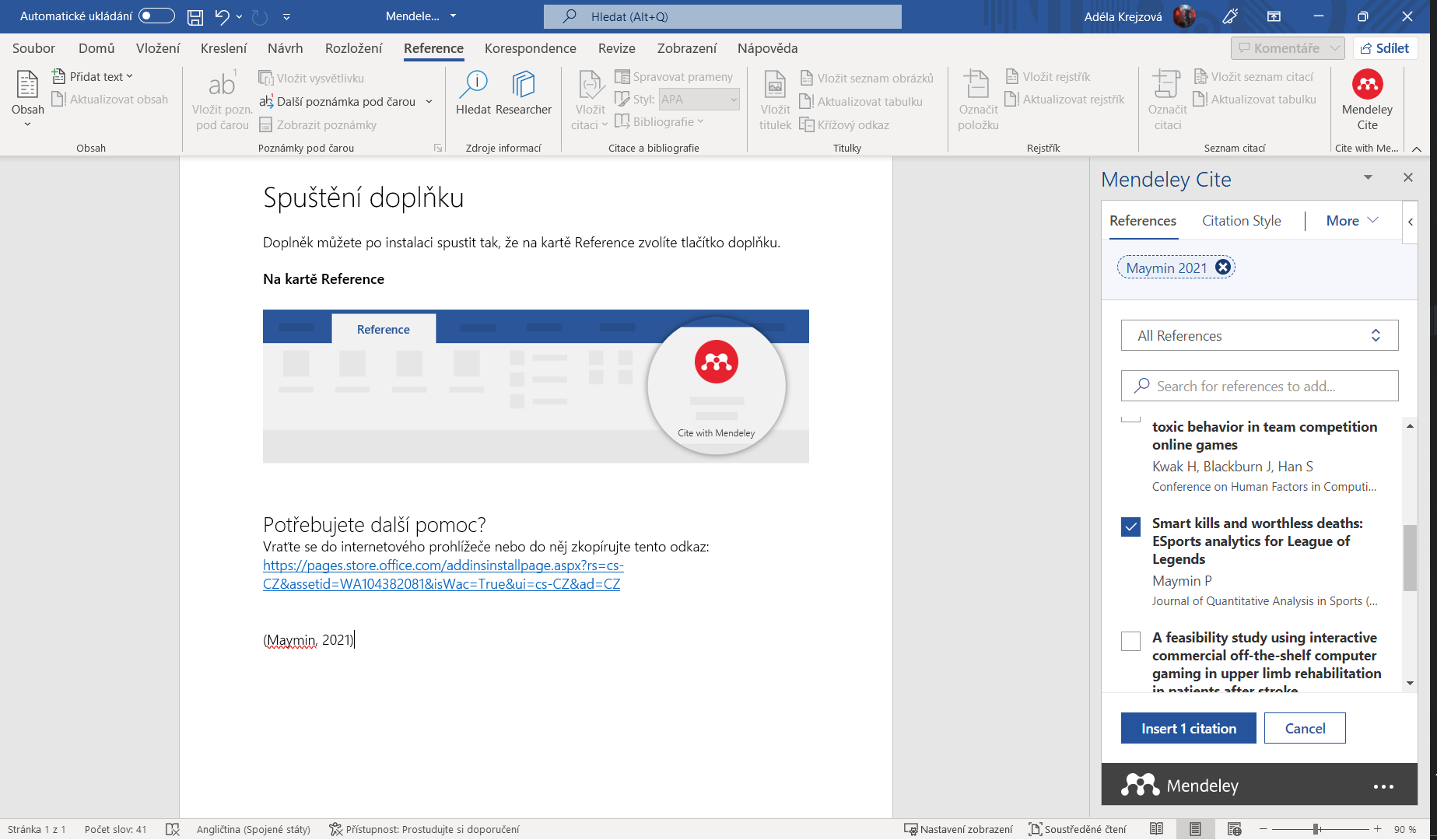Switch to the Korespondence tab
This screenshot has height=840, width=1437.
click(x=531, y=48)
